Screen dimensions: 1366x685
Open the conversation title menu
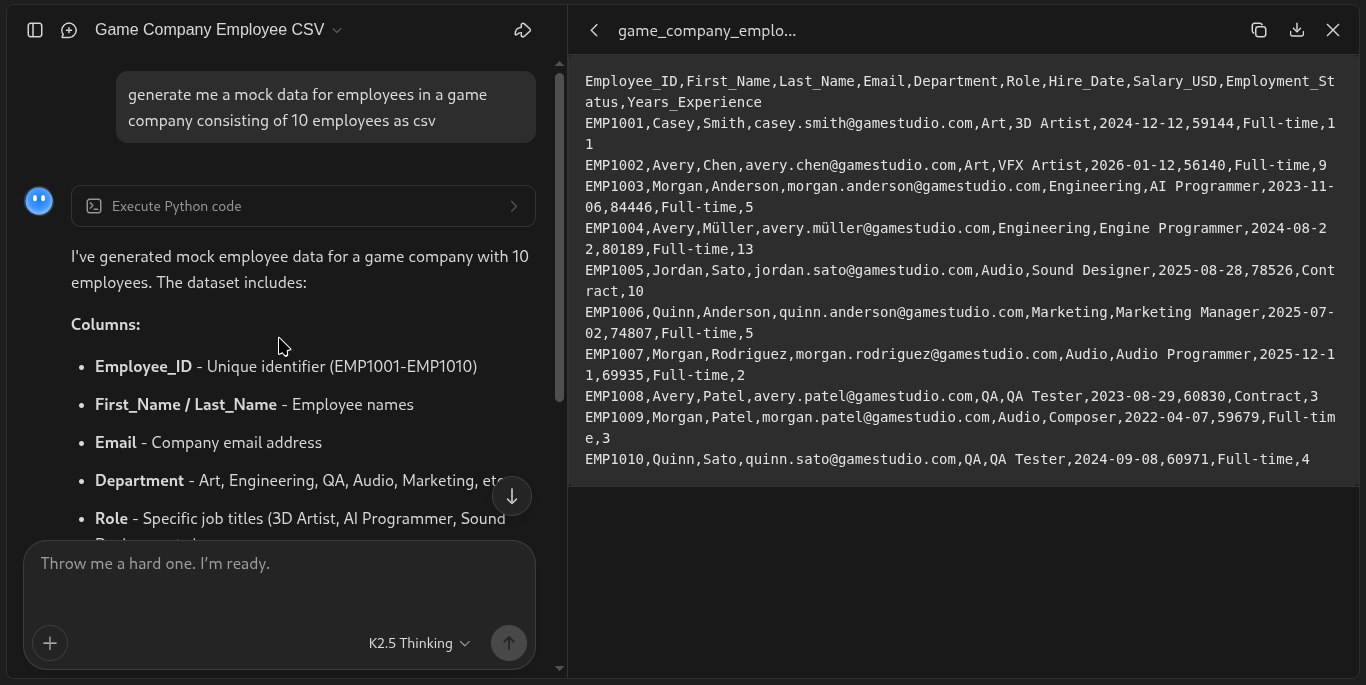tap(338, 30)
